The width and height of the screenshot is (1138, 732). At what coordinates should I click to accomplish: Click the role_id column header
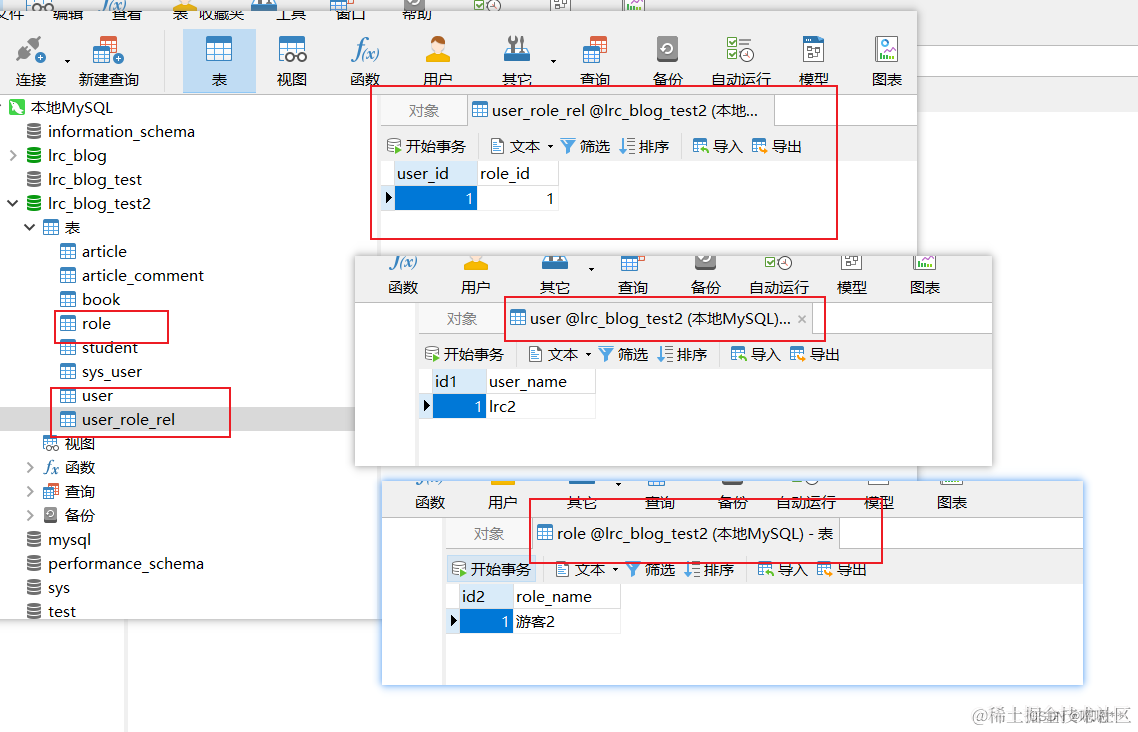point(517,173)
